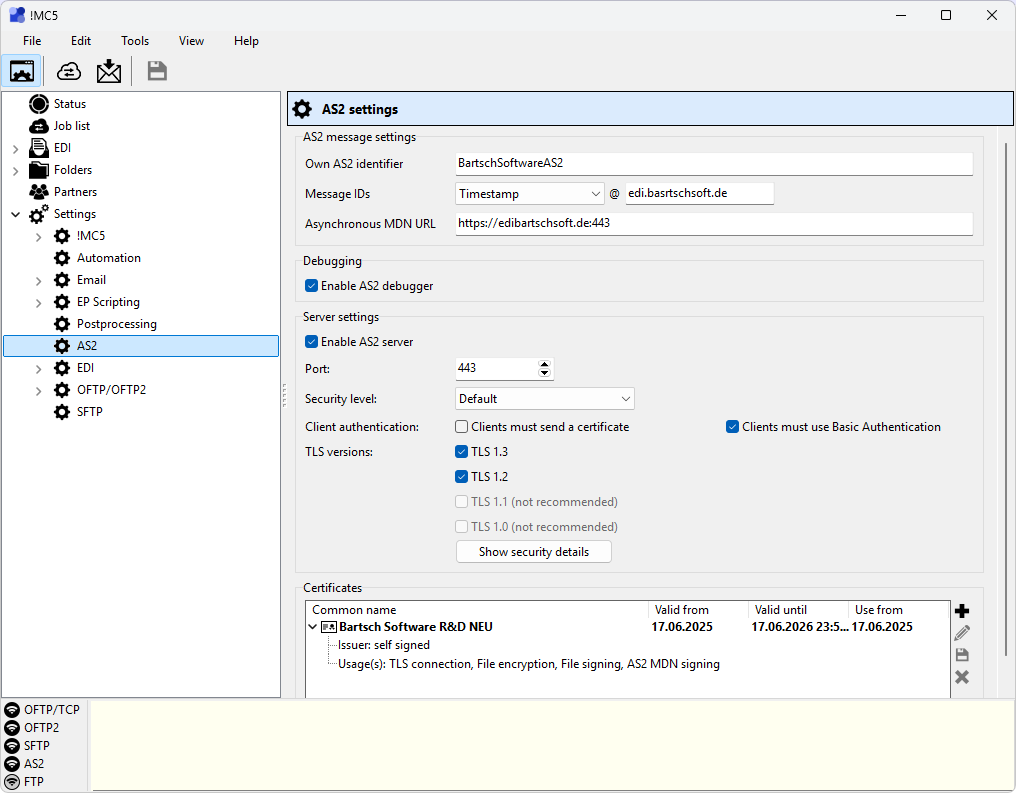Expand the OFTP/OFTP2 settings tree node
Image resolution: width=1016 pixels, height=793 pixels.
38,390
